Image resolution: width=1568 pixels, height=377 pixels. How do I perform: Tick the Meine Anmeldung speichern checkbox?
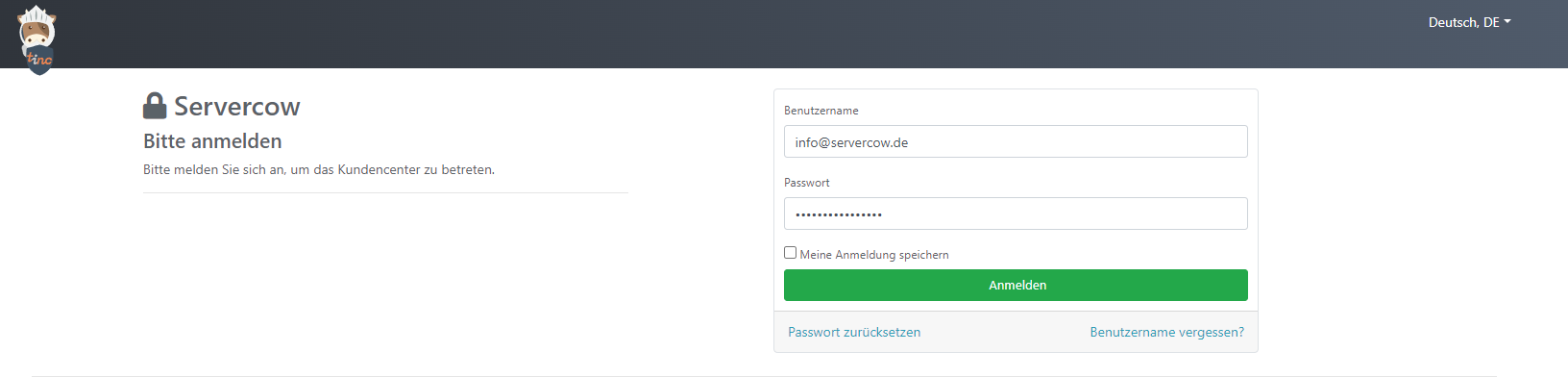(790, 253)
